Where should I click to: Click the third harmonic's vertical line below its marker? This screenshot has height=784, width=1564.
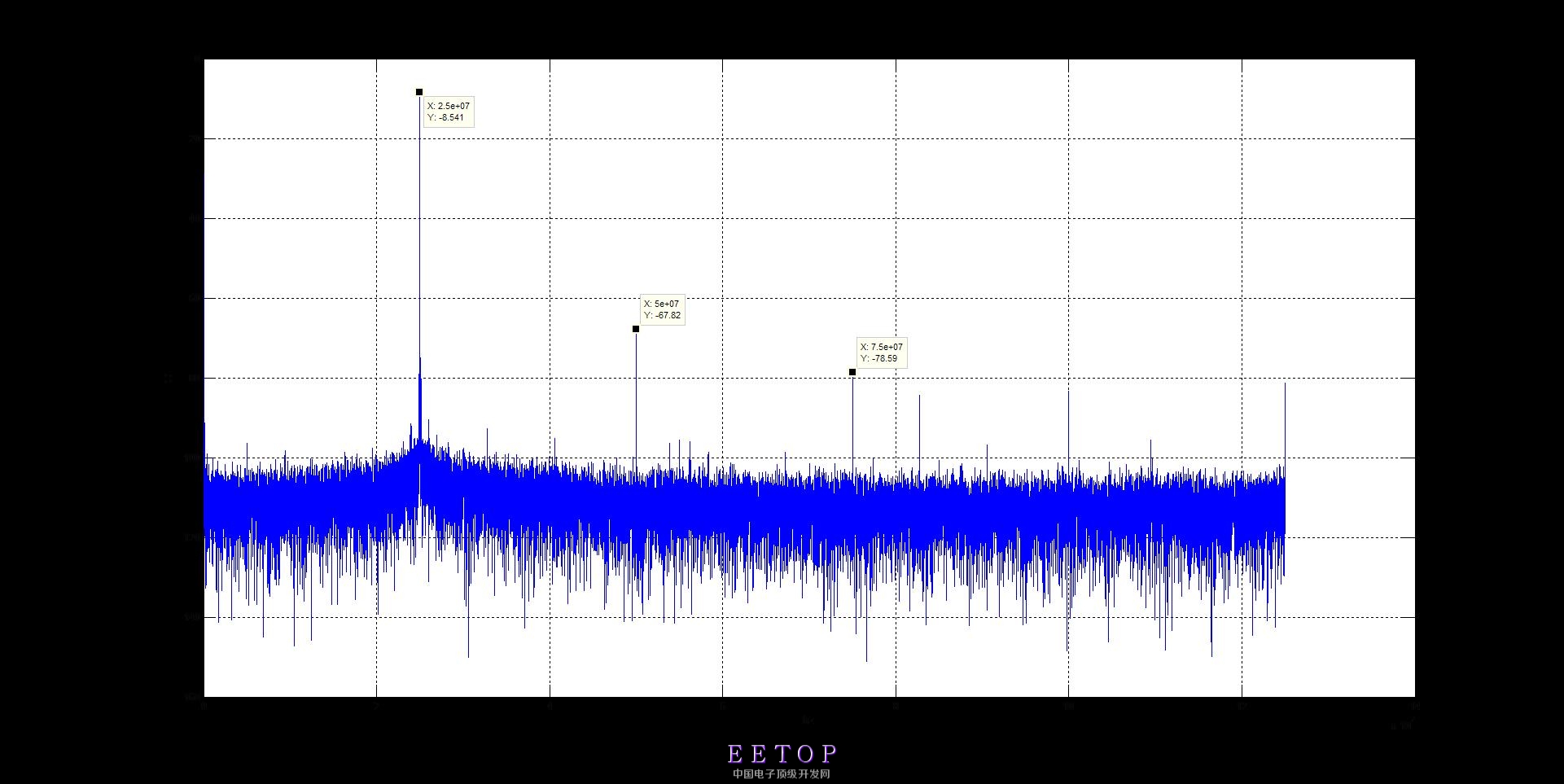(x=852, y=423)
